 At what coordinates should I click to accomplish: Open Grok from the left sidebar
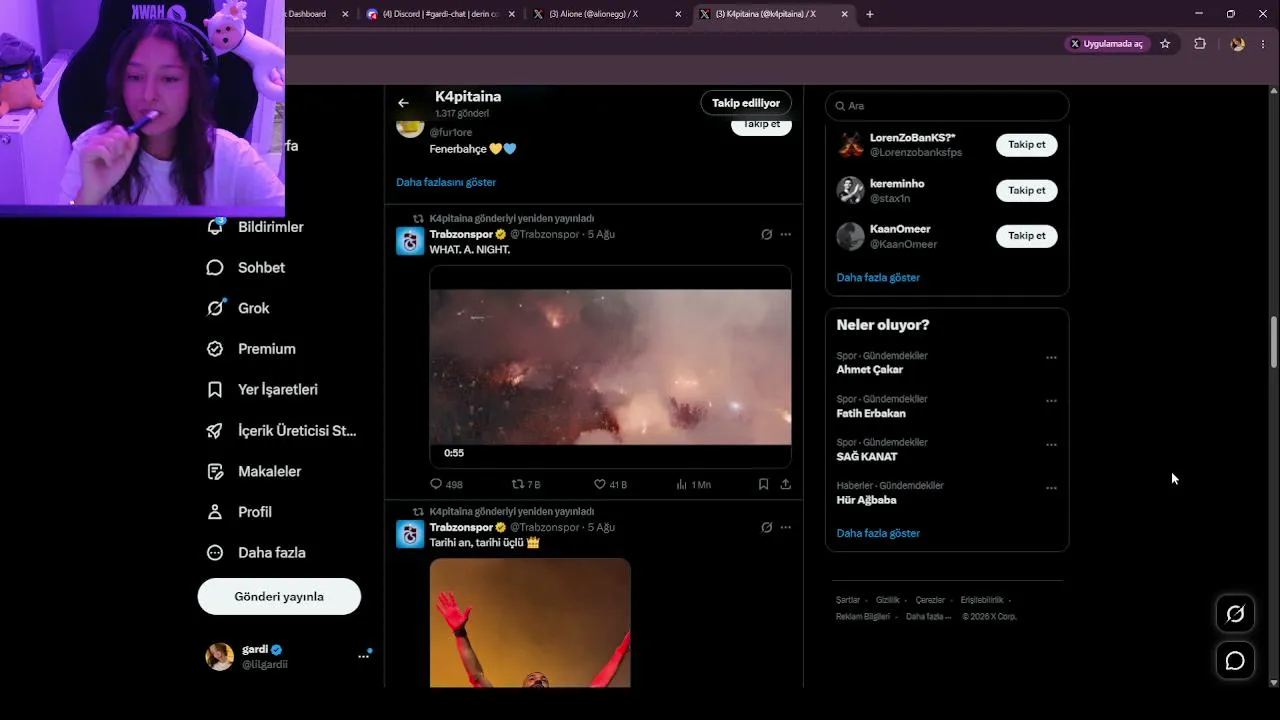click(238, 308)
